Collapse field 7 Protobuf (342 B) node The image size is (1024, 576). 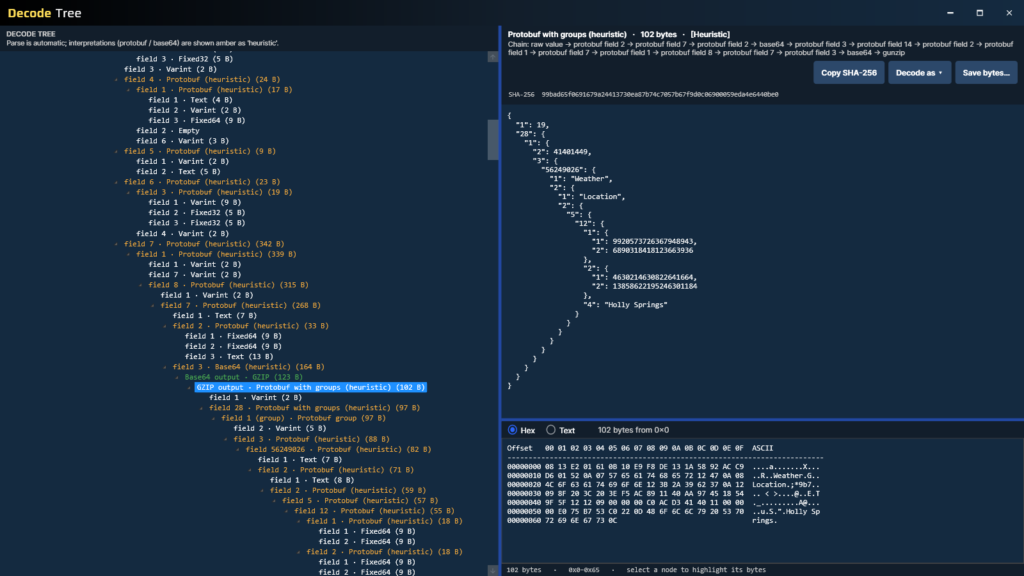[117, 244]
